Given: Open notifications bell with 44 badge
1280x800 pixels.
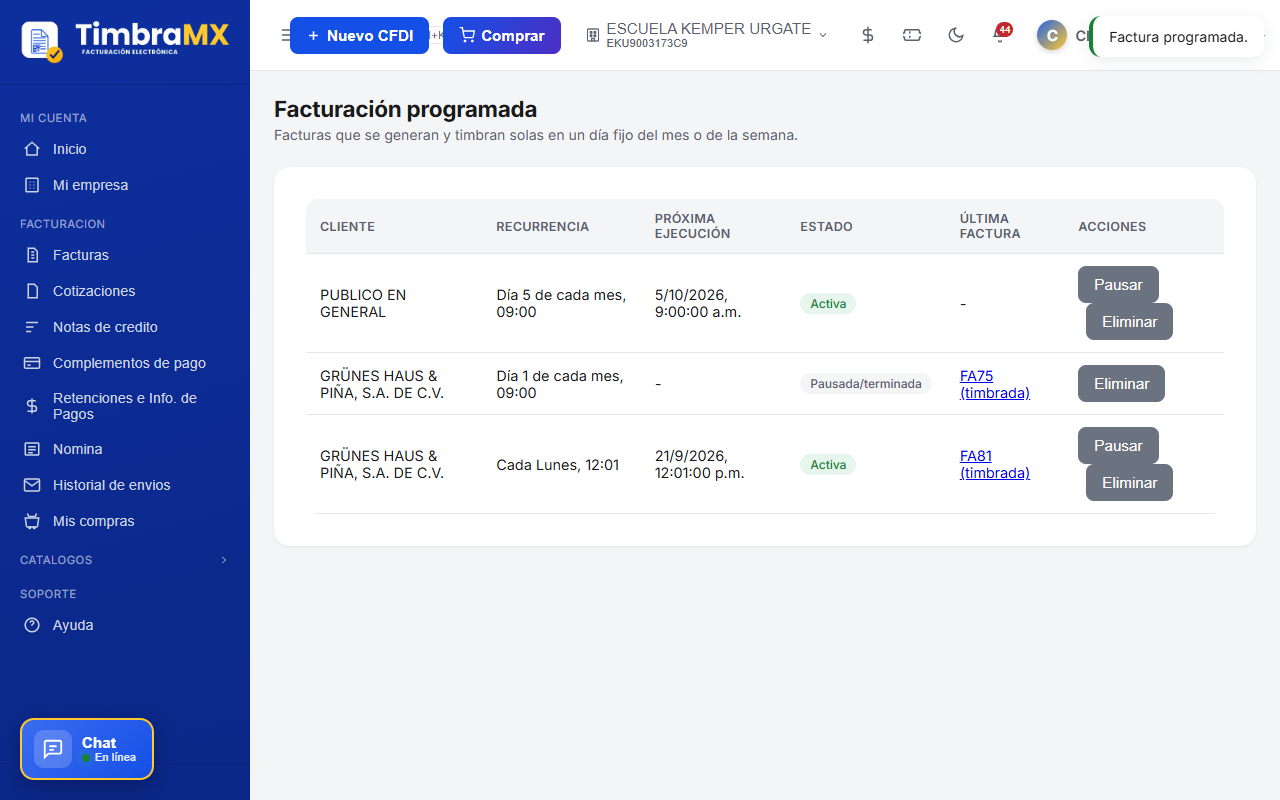Looking at the screenshot, I should (1000, 35).
